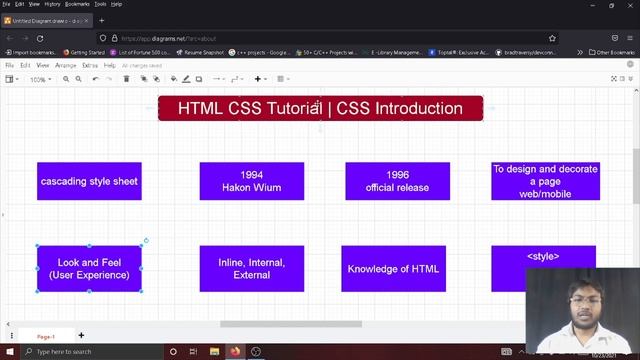This screenshot has height=360, width=640.
Task: Redo the last undone change
Action: (x=109, y=79)
